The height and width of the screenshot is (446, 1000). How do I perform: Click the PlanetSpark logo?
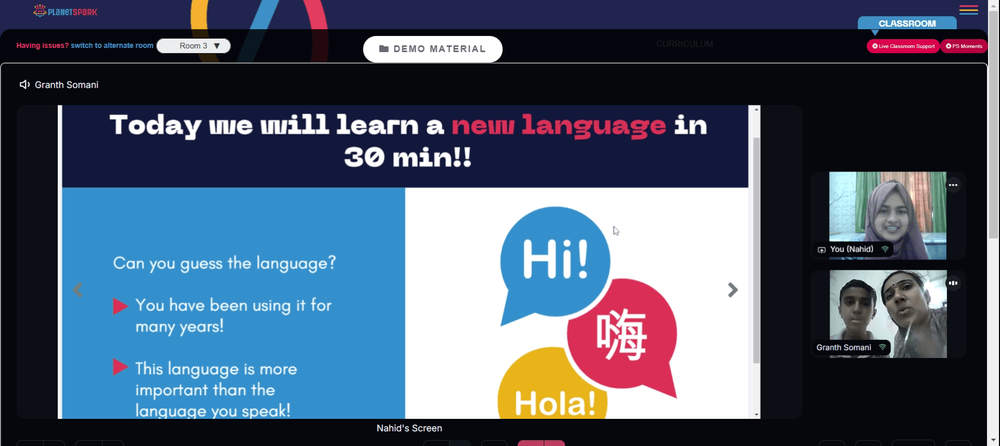click(x=65, y=11)
